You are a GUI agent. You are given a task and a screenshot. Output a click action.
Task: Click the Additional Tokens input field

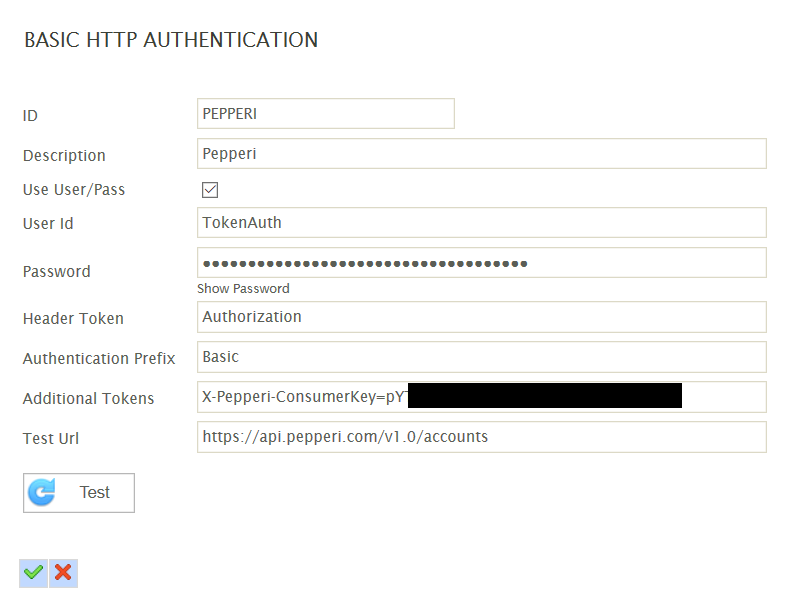482,397
